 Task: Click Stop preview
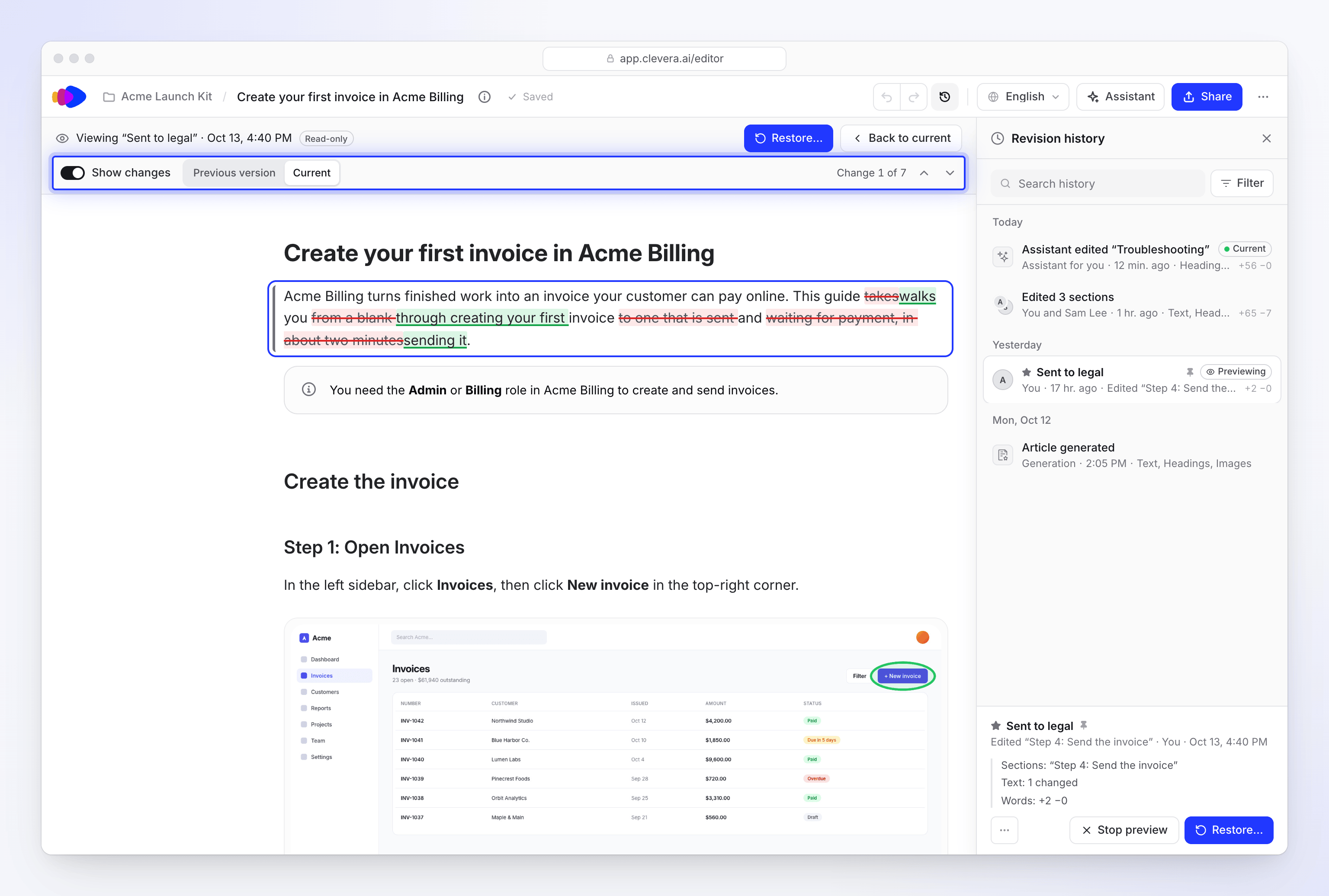click(x=1124, y=830)
